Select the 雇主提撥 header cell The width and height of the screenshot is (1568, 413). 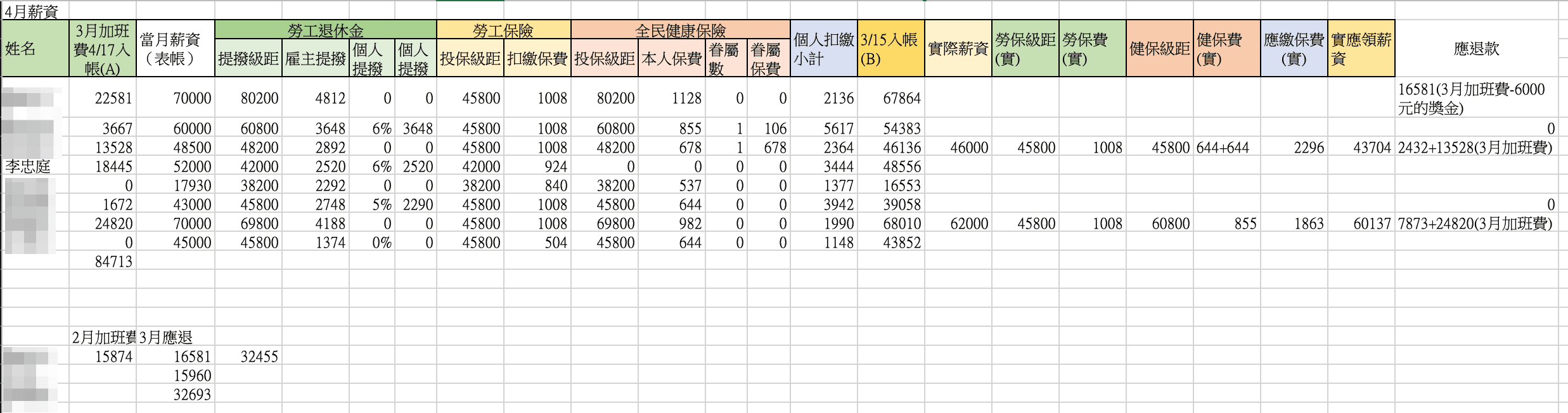pyautogui.click(x=316, y=58)
